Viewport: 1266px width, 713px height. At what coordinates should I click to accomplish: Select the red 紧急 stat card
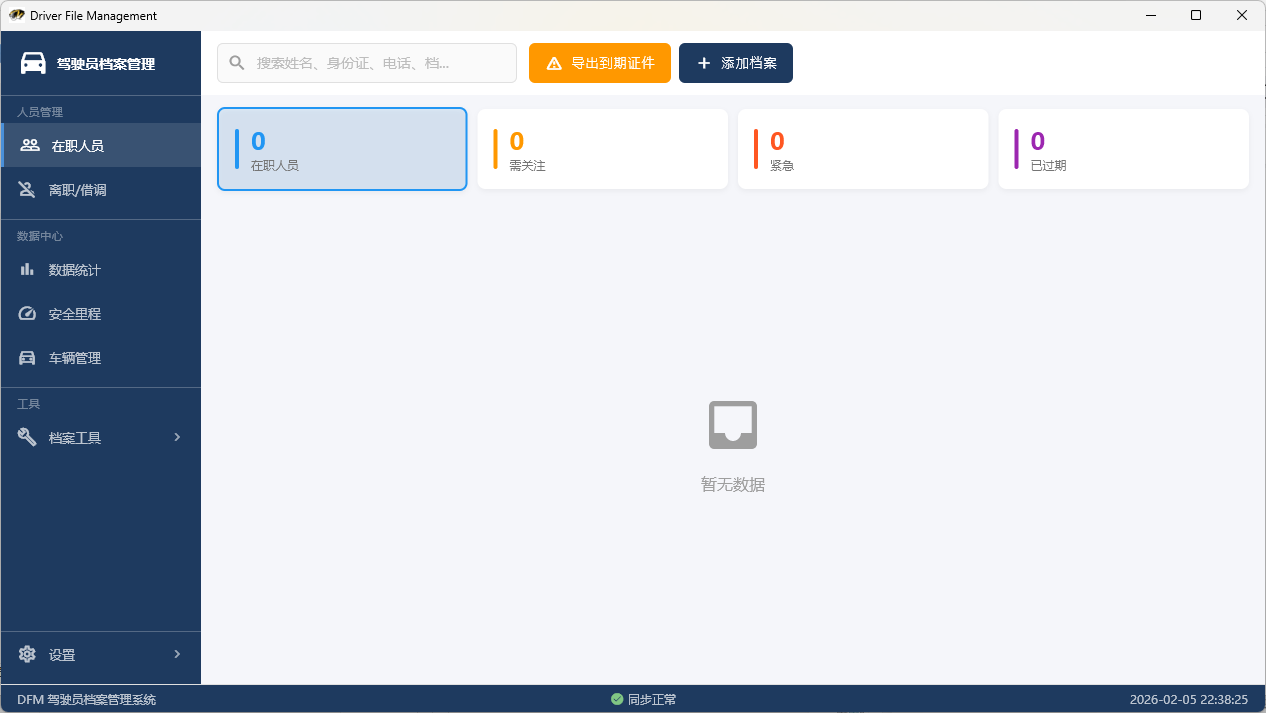pos(862,149)
